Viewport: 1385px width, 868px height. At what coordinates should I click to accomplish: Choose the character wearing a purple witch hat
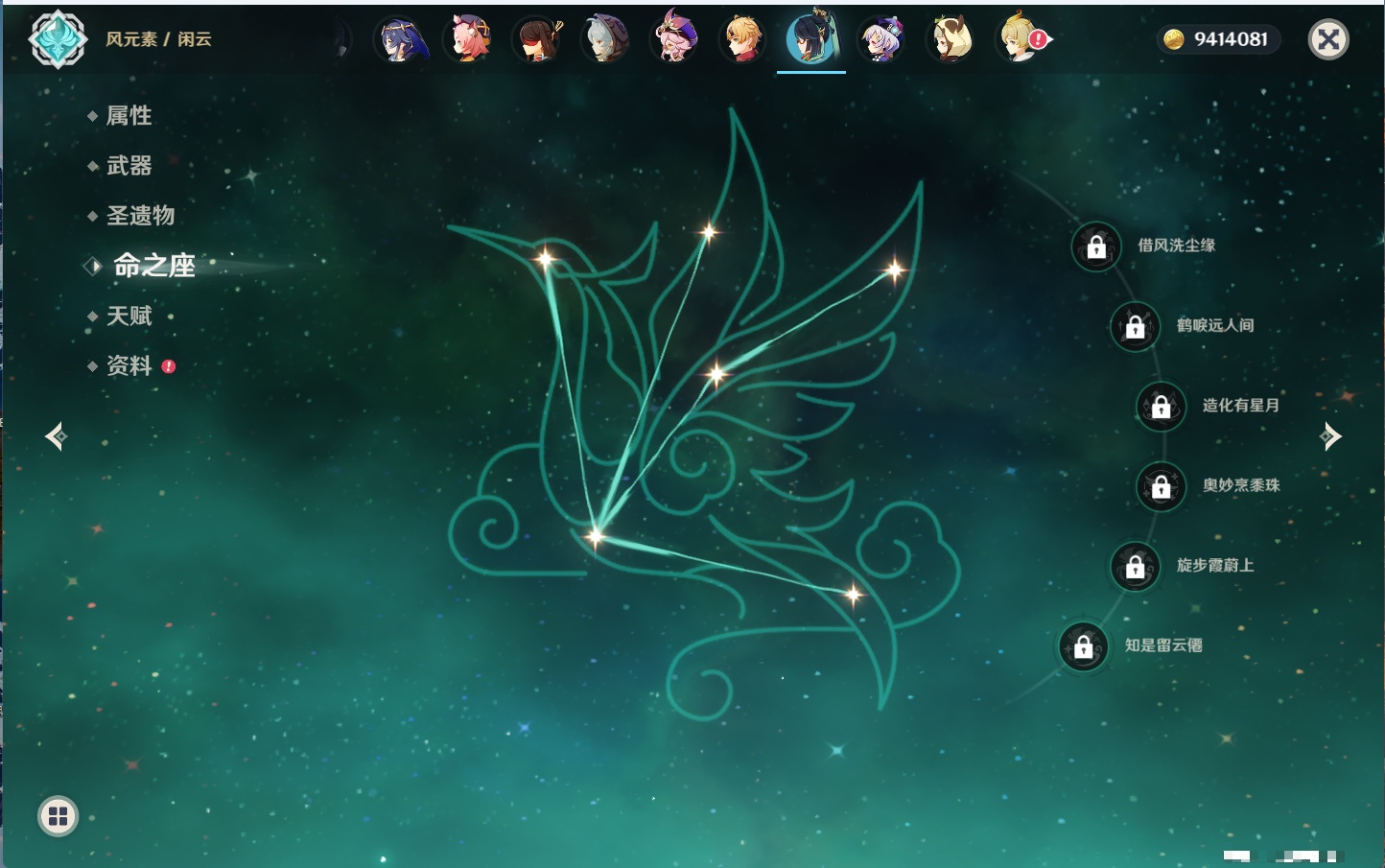pyautogui.click(x=674, y=39)
